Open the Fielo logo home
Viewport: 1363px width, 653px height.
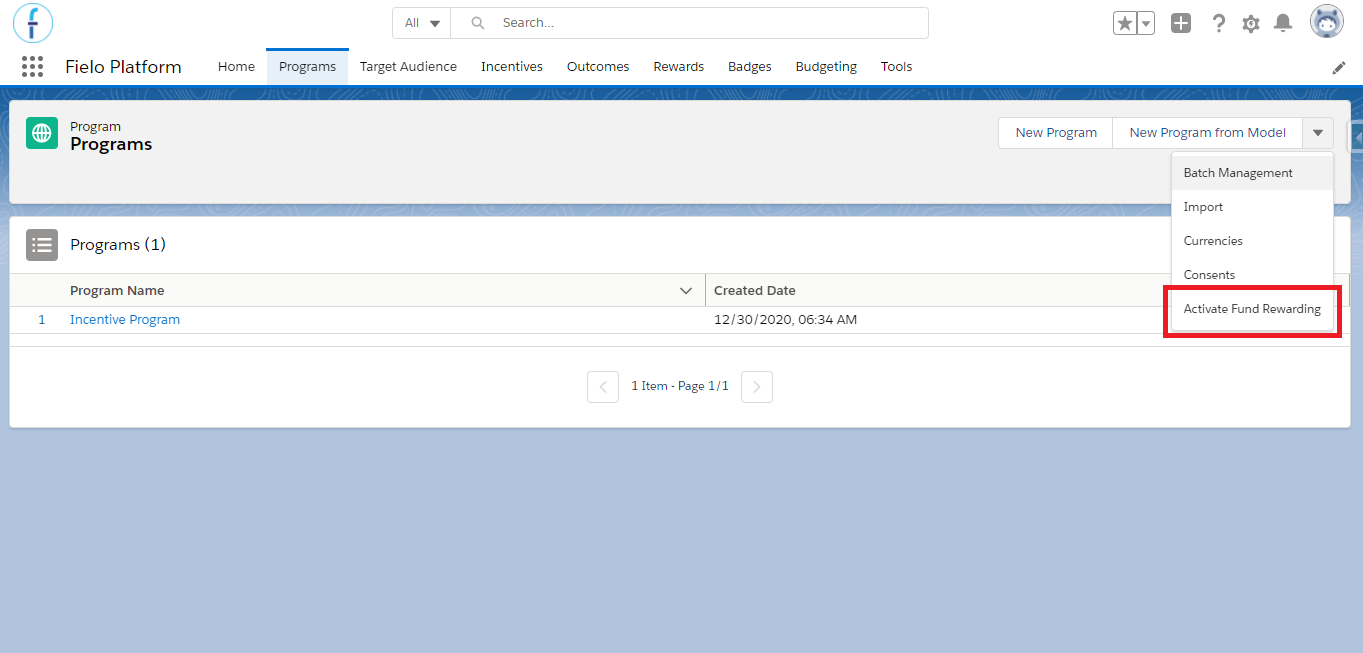(x=33, y=23)
